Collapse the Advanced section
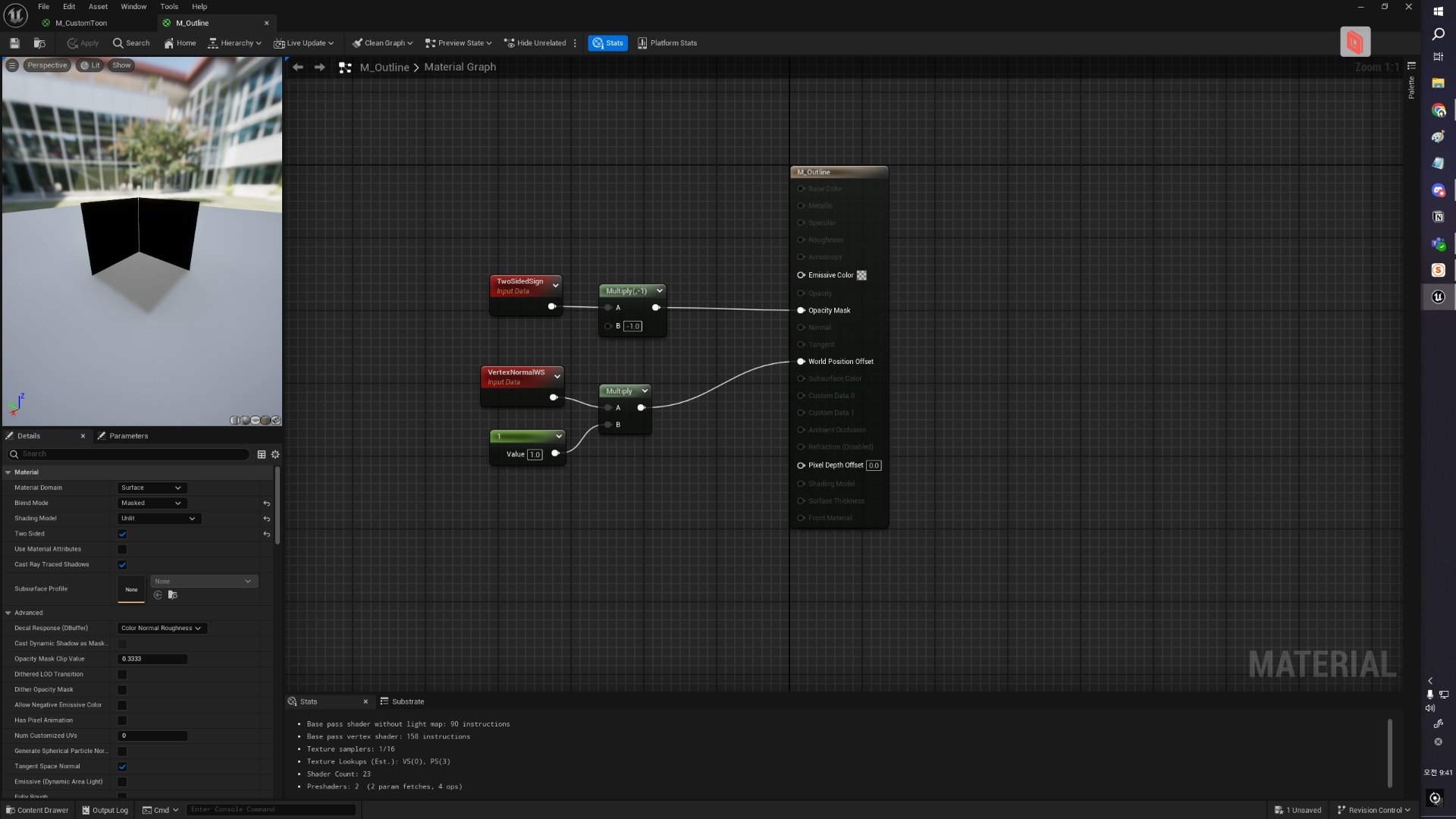 [x=8, y=613]
